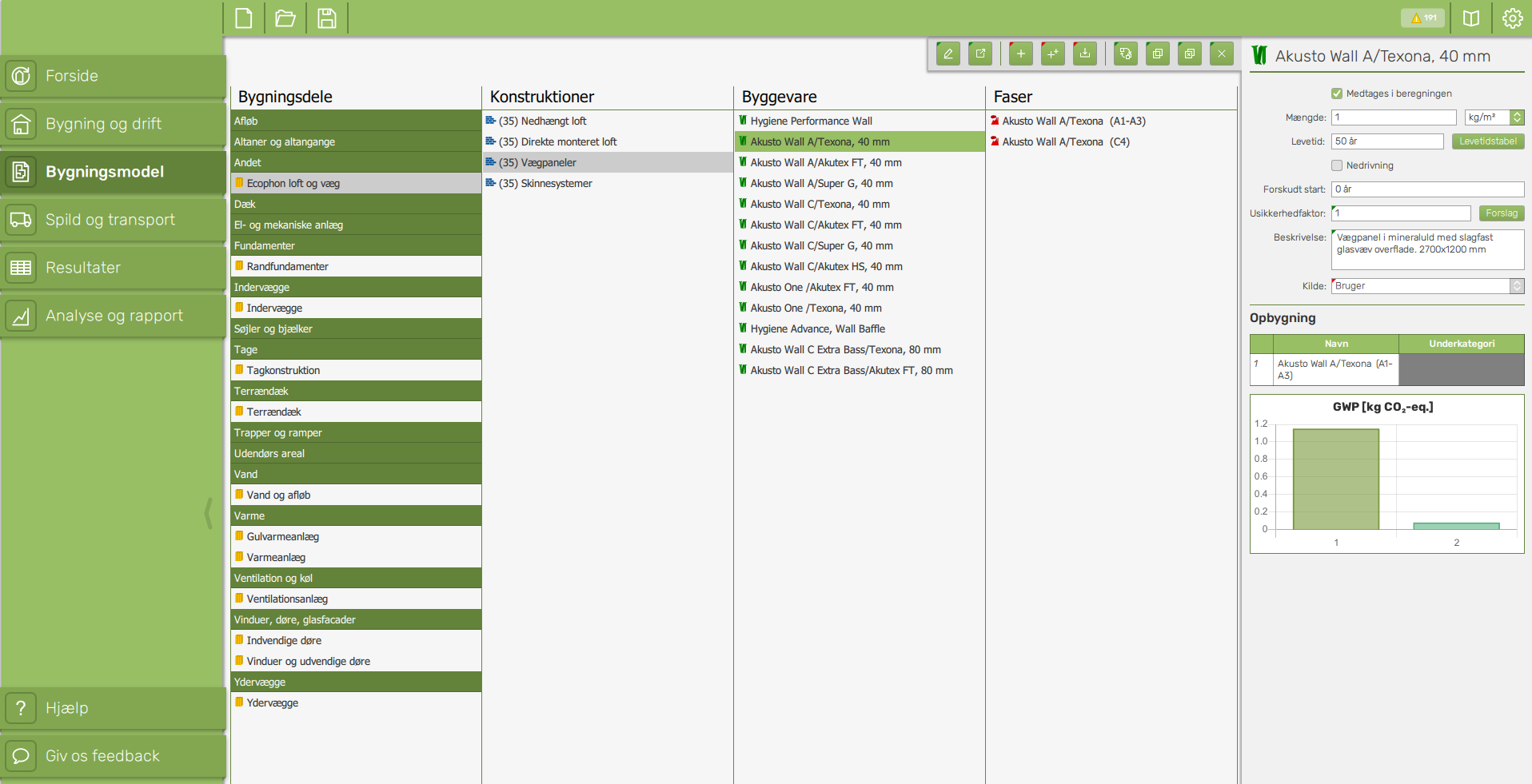Expand the Kilde dropdown showing Bruger
This screenshot has width=1532, height=784.
click(x=1516, y=286)
